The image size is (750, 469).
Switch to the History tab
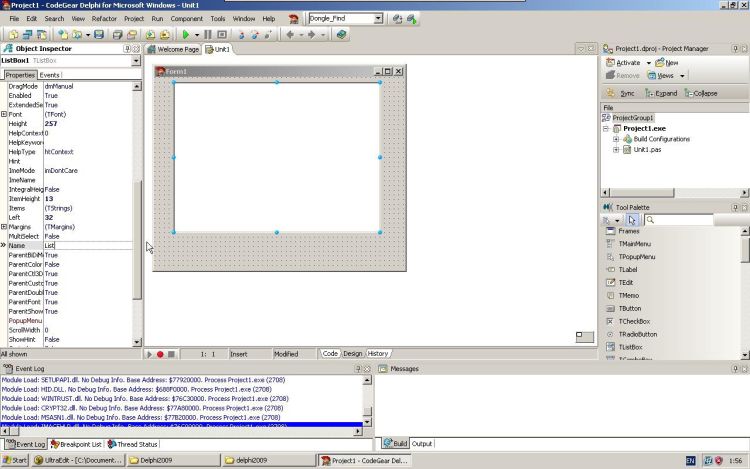tap(378, 354)
